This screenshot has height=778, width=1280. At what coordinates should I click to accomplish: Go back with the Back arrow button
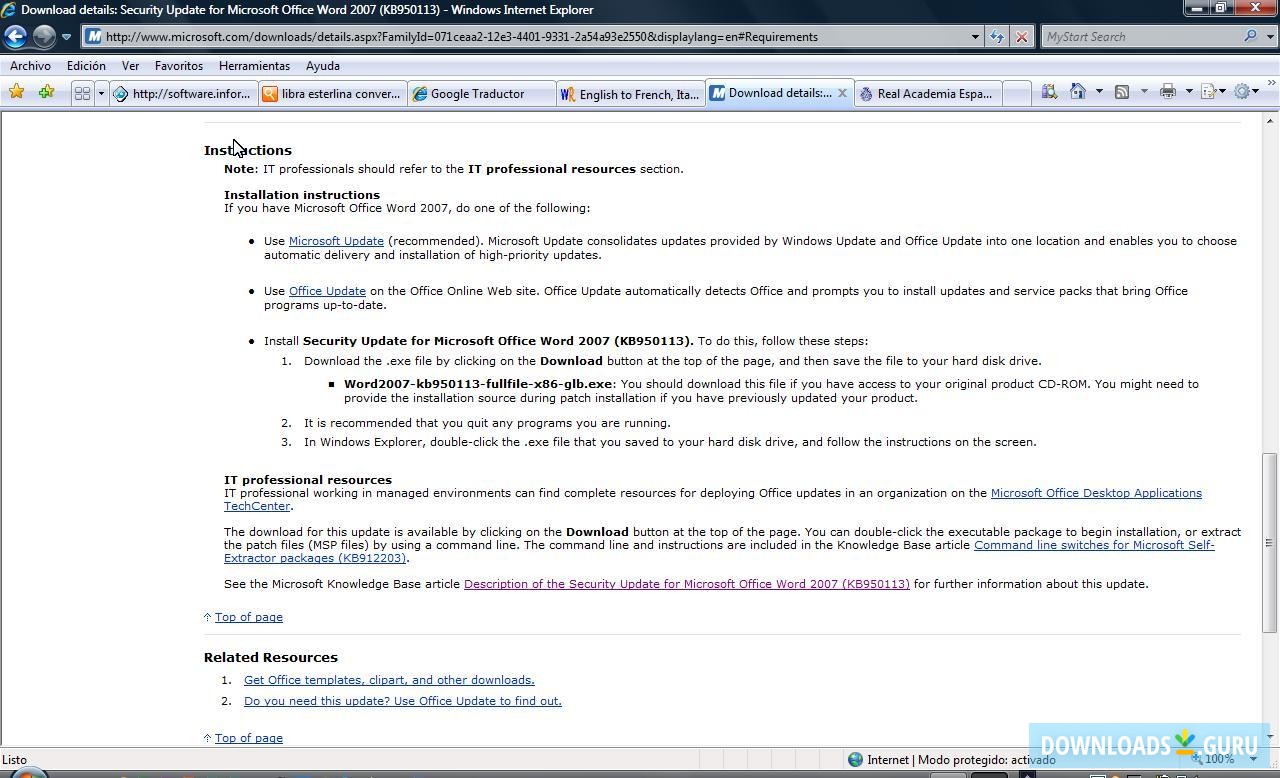(x=15, y=37)
